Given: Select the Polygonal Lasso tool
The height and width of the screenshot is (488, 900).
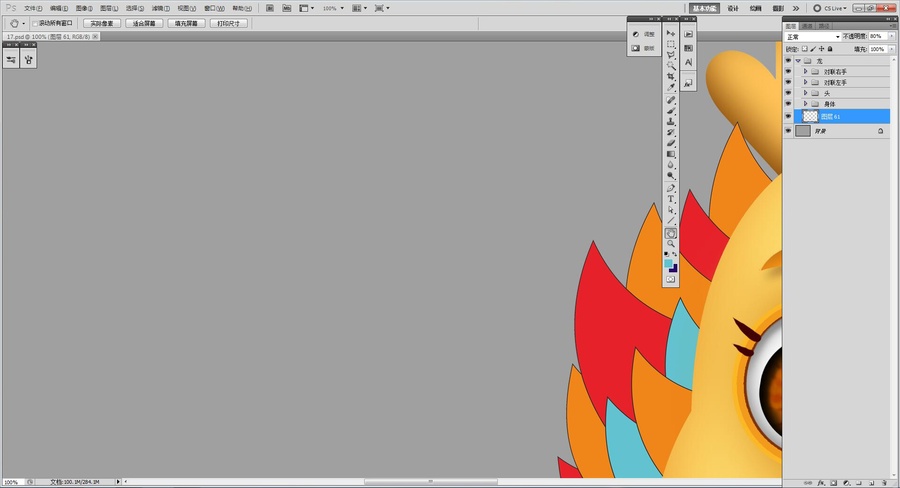Looking at the screenshot, I should point(670,55).
